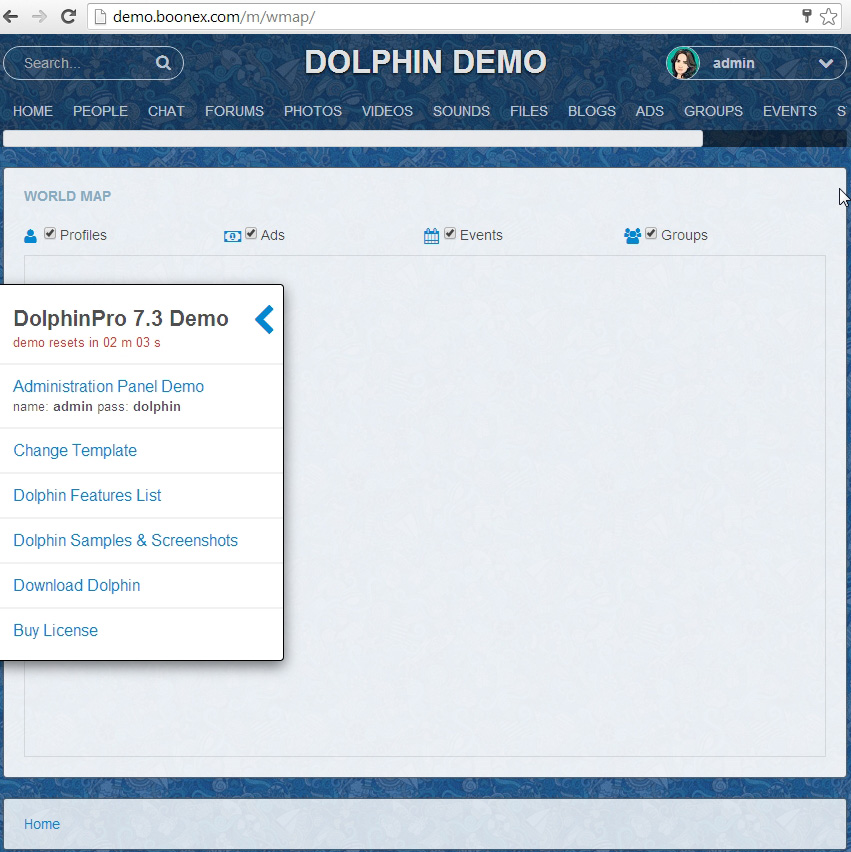Click the search magnifier icon

pyautogui.click(x=163, y=63)
